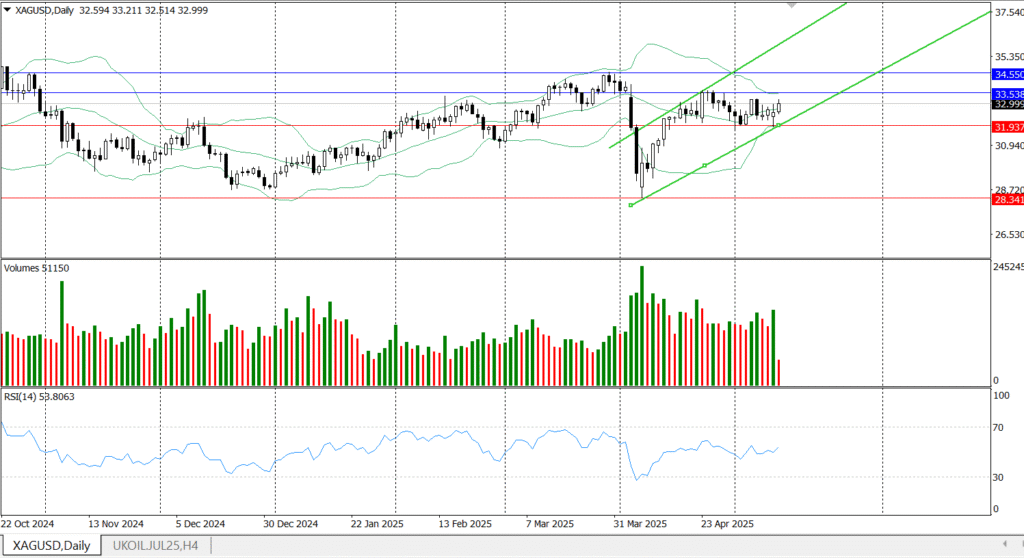
Task: Open the dropdown arrow beside XAGUSD,Daily title
Action: [x=6, y=10]
